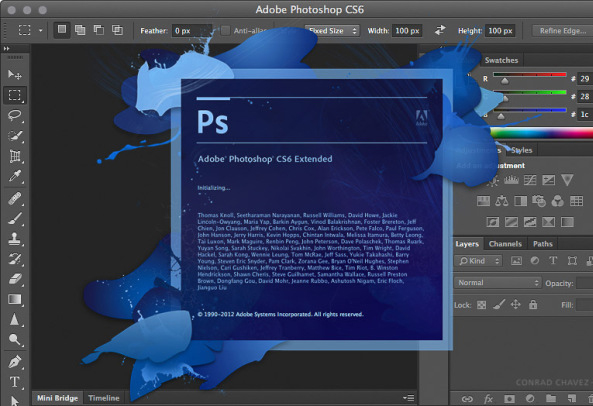Select the Crop tool

[15, 156]
